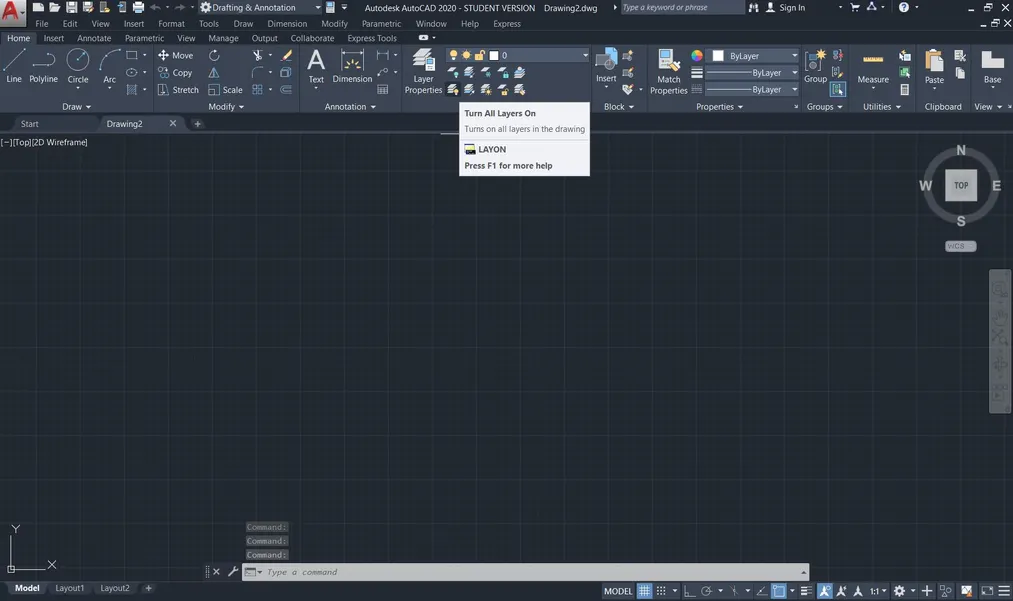The image size is (1013, 601).
Task: Toggle grid display in the status bar
Action: coord(644,590)
